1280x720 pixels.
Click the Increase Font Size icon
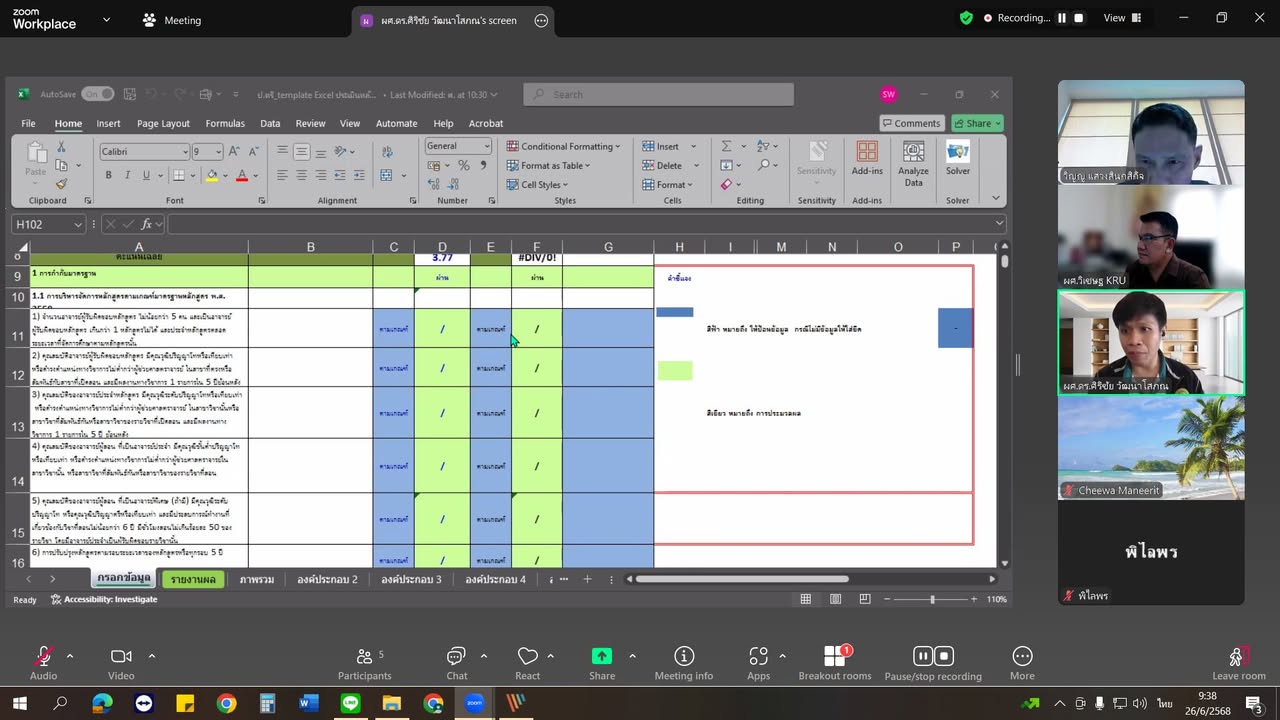tap(234, 151)
